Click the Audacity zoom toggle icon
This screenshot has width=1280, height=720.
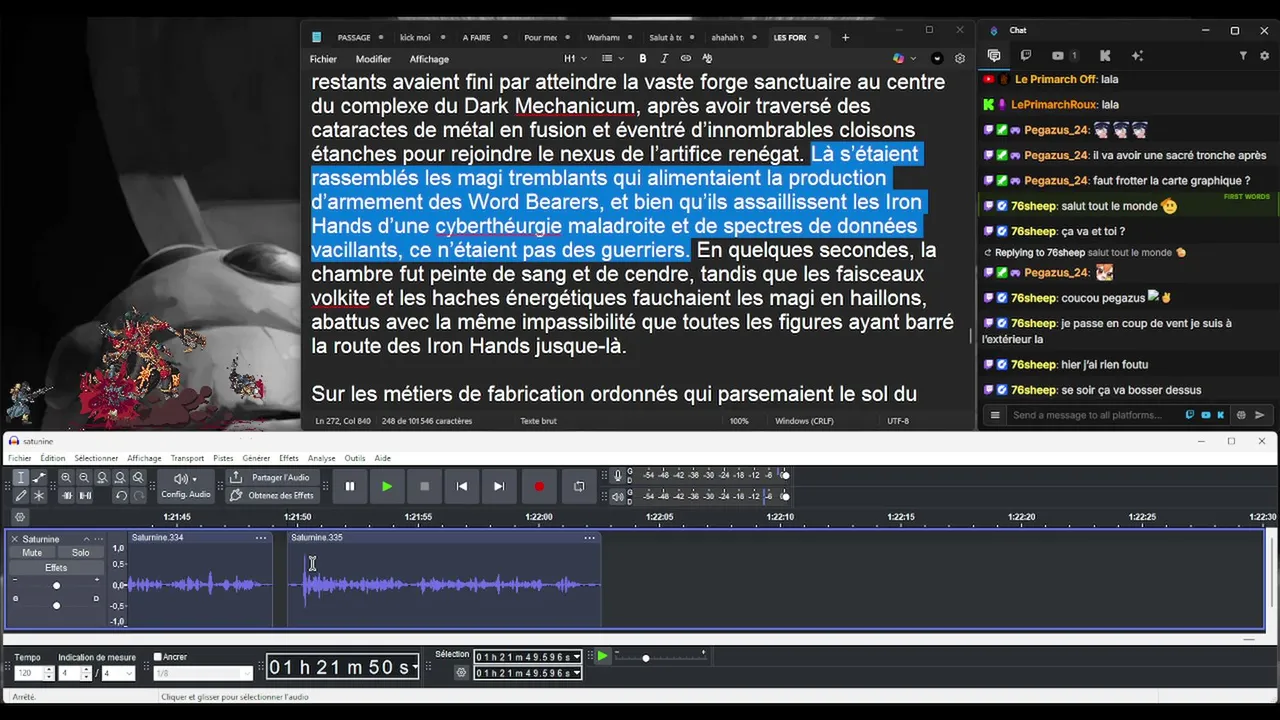coord(138,478)
